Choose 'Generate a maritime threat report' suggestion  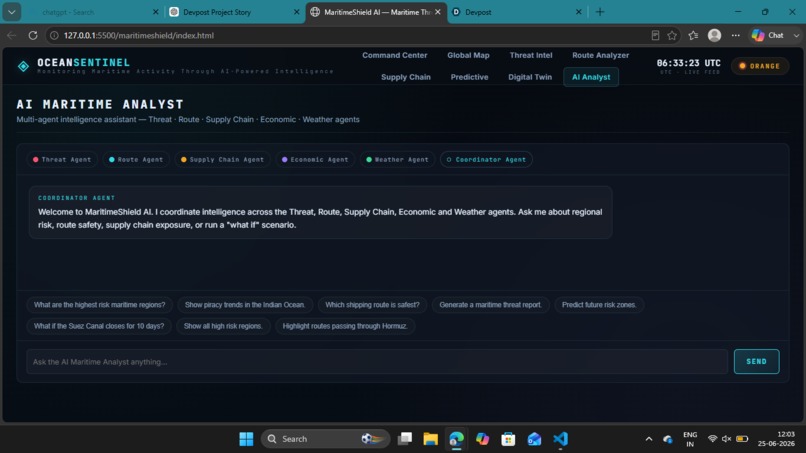pos(490,305)
